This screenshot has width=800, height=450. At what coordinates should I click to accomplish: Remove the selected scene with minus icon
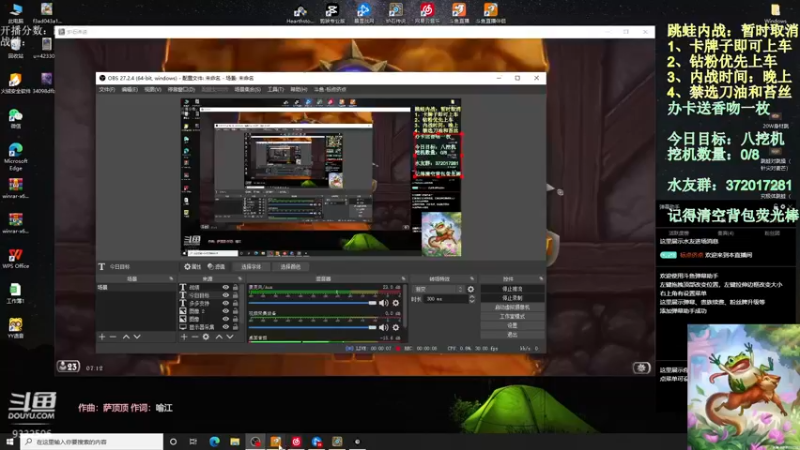113,337
